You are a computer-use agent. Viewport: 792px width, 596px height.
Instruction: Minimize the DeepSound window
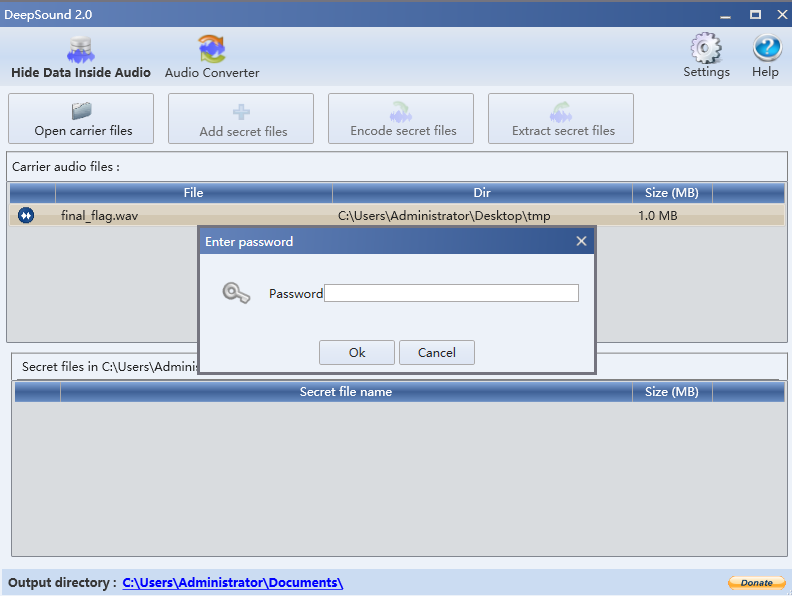tap(725, 15)
